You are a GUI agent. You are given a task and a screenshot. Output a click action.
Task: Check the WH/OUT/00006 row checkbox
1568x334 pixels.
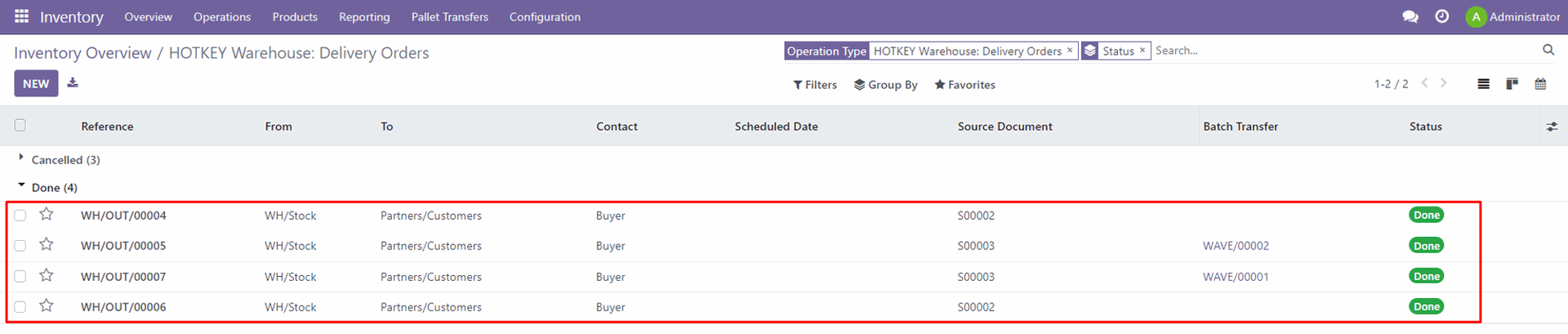(x=20, y=307)
